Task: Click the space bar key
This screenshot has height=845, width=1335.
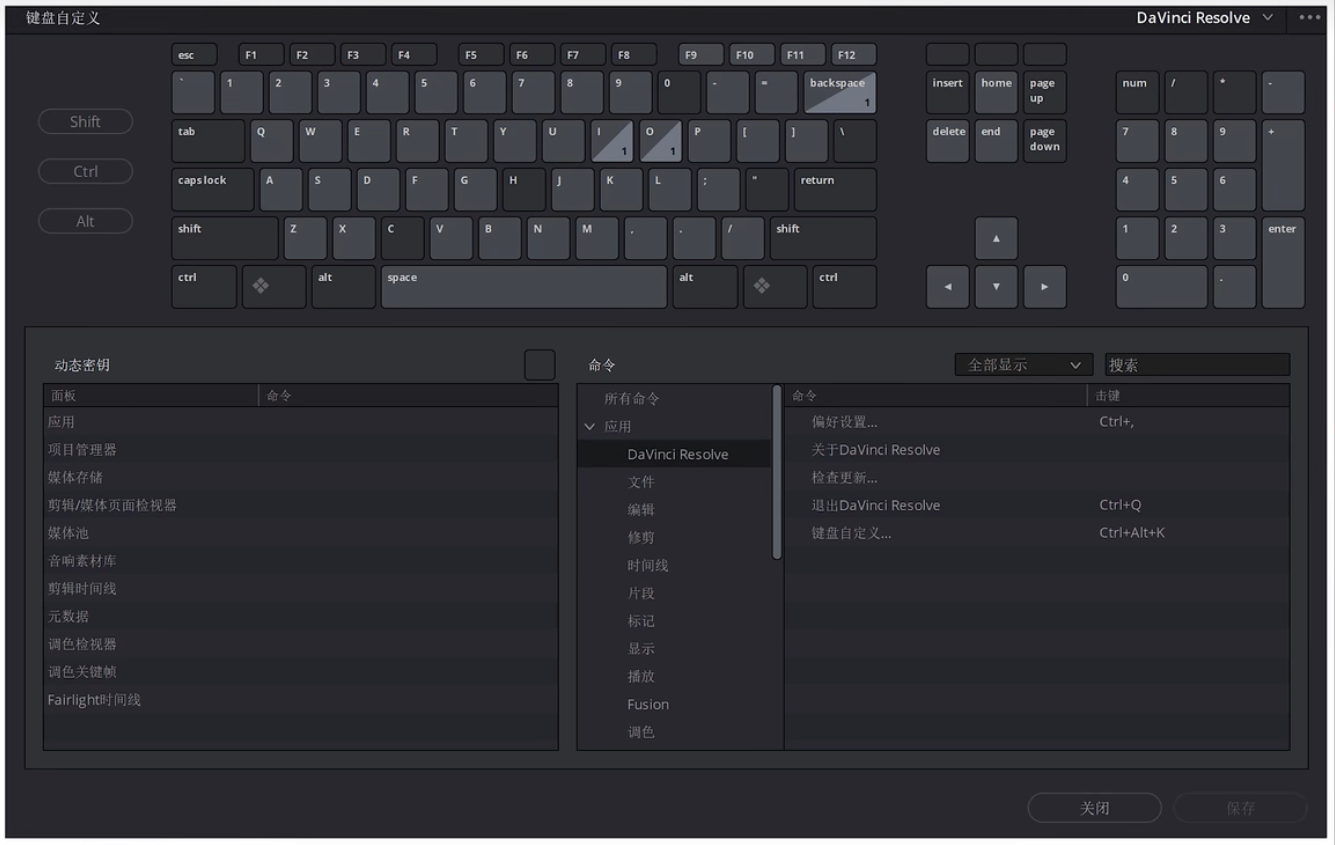Action: click(x=524, y=287)
